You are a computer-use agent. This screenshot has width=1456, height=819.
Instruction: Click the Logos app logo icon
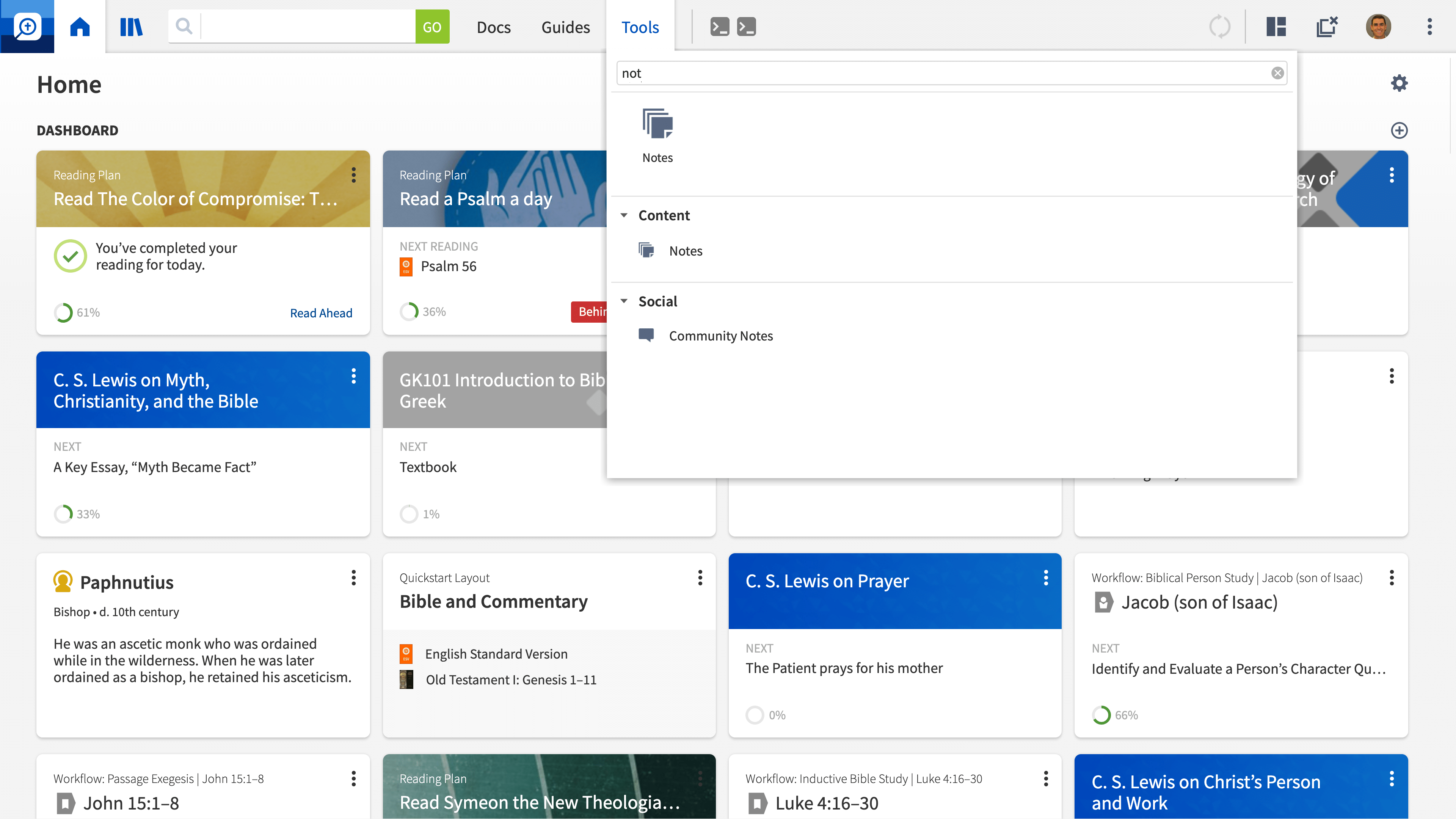[x=27, y=27]
